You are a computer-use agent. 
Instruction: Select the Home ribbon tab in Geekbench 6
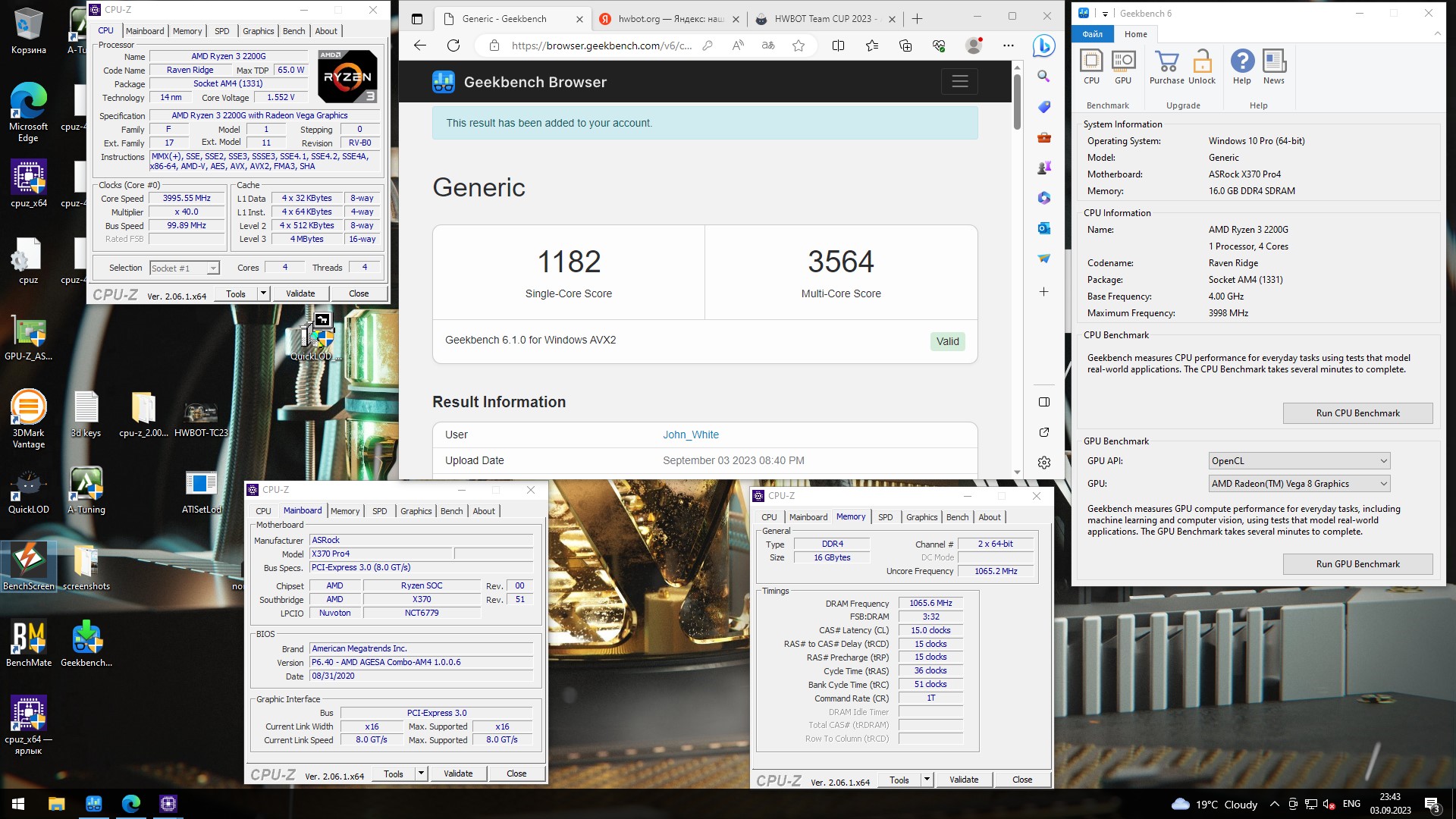tap(1135, 34)
